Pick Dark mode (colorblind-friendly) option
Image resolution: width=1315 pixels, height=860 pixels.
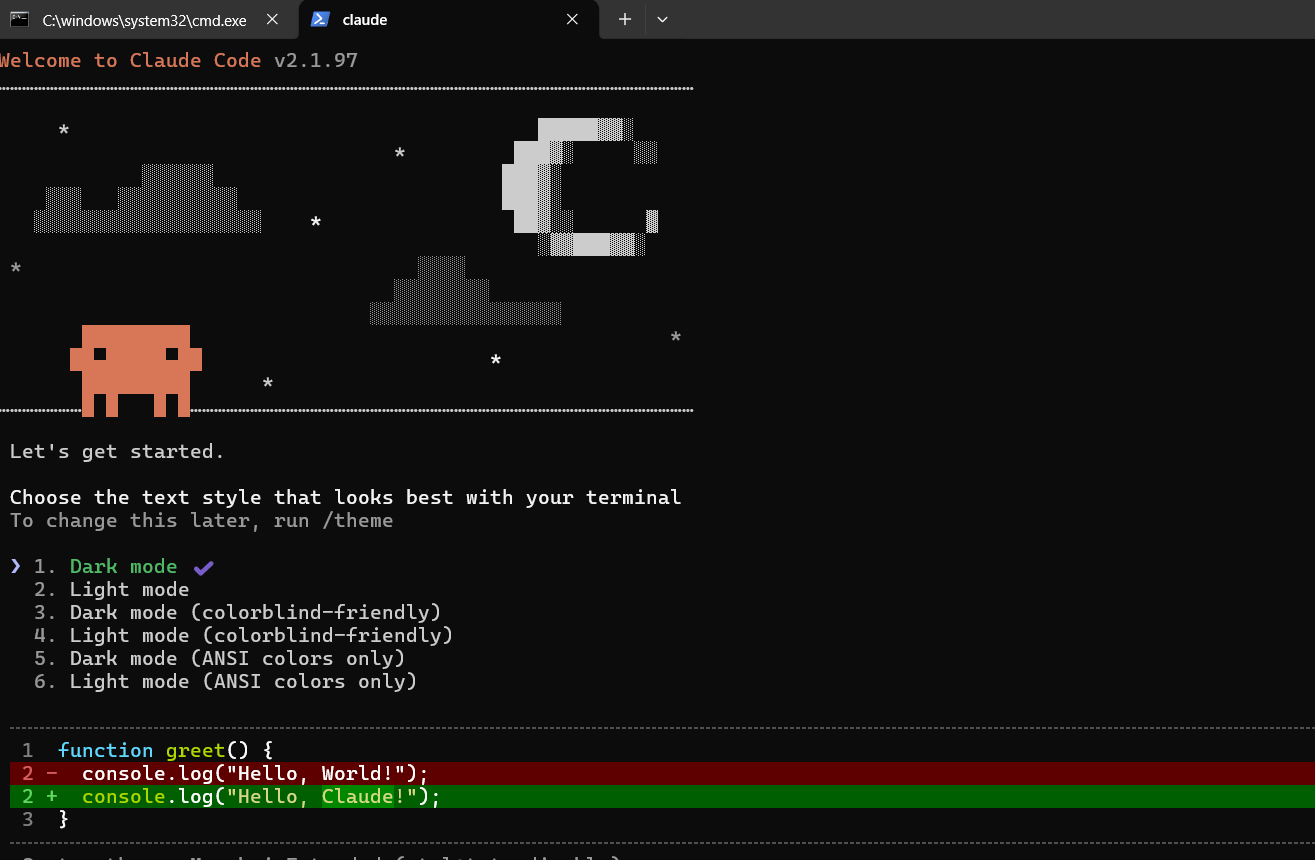click(237, 613)
